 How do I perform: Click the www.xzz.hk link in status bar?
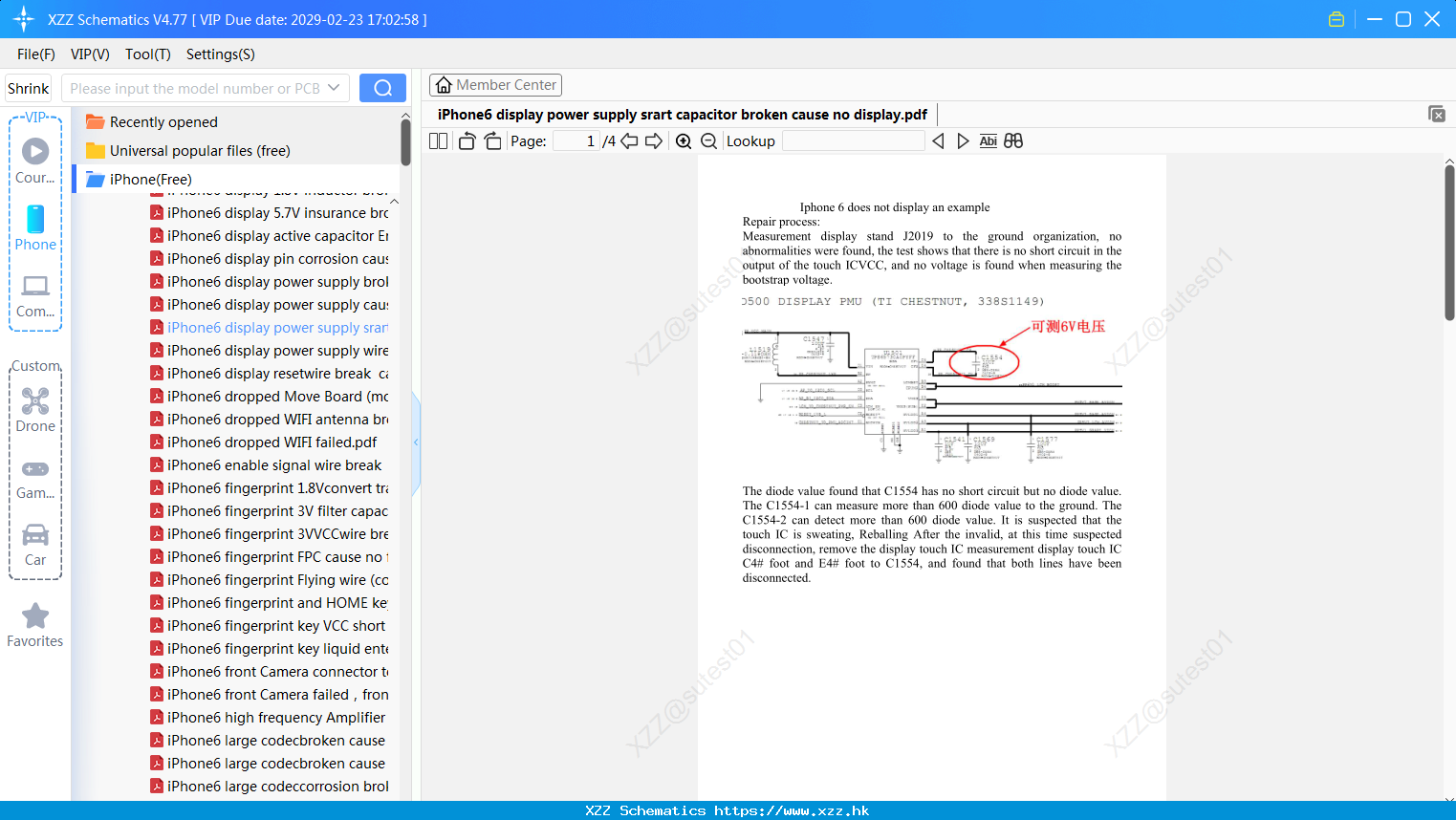point(792,810)
